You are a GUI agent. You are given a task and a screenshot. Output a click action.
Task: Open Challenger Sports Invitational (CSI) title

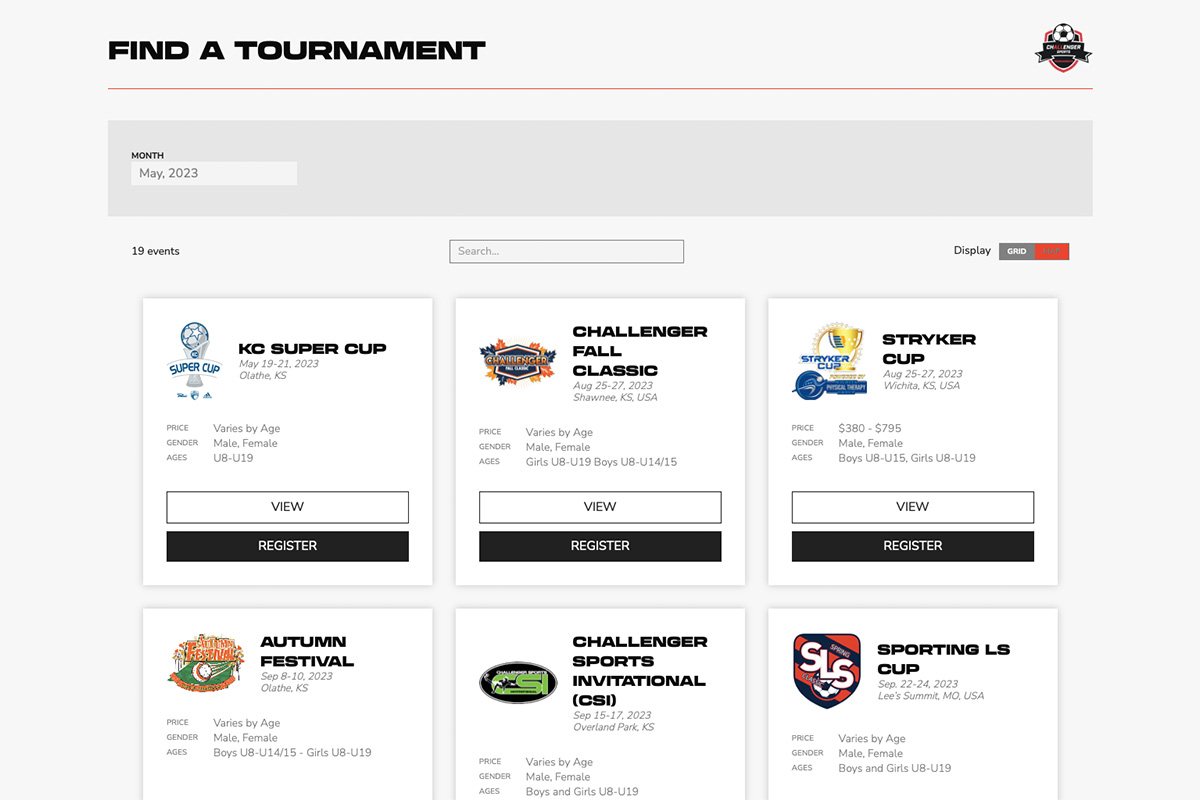[640, 671]
